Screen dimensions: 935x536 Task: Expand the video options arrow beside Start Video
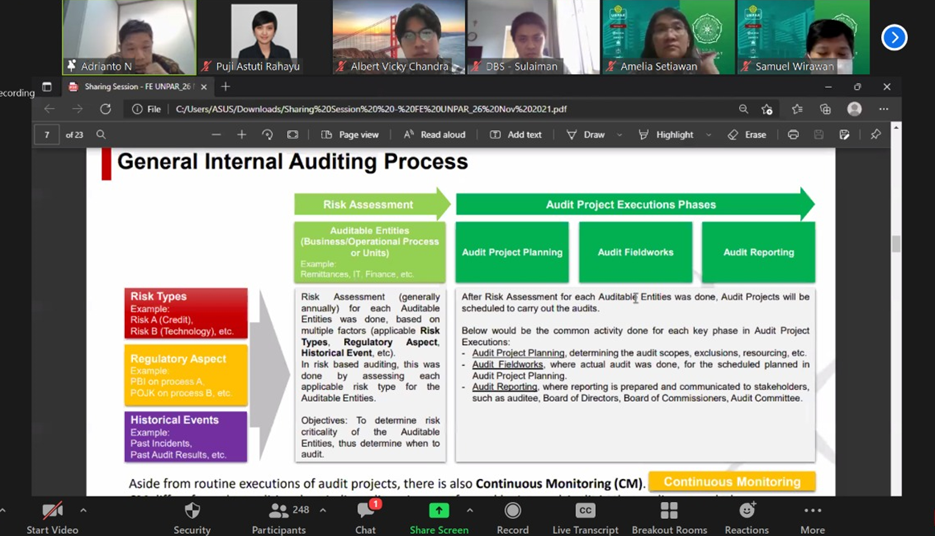point(83,511)
